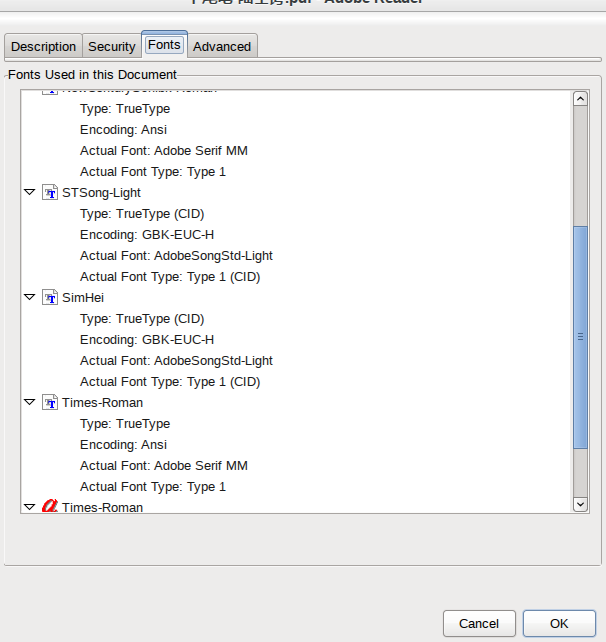The width and height of the screenshot is (606, 642).
Task: Click the SimHei TrueType font icon
Action: point(50,297)
